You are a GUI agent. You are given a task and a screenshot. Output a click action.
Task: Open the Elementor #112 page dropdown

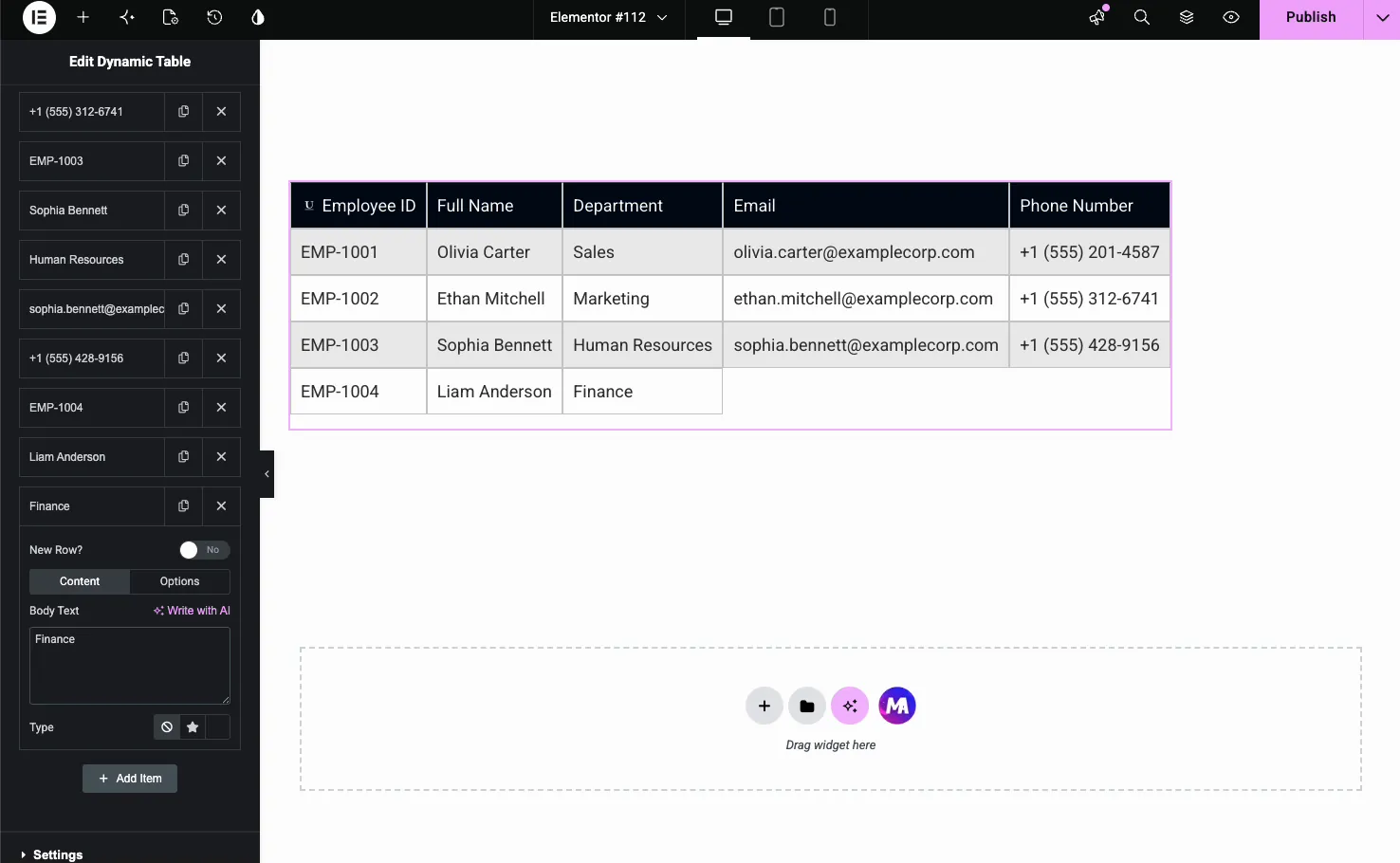click(609, 17)
